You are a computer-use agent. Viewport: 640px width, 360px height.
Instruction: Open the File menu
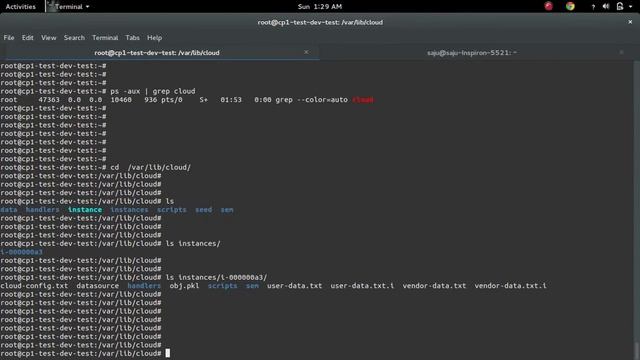point(9,38)
